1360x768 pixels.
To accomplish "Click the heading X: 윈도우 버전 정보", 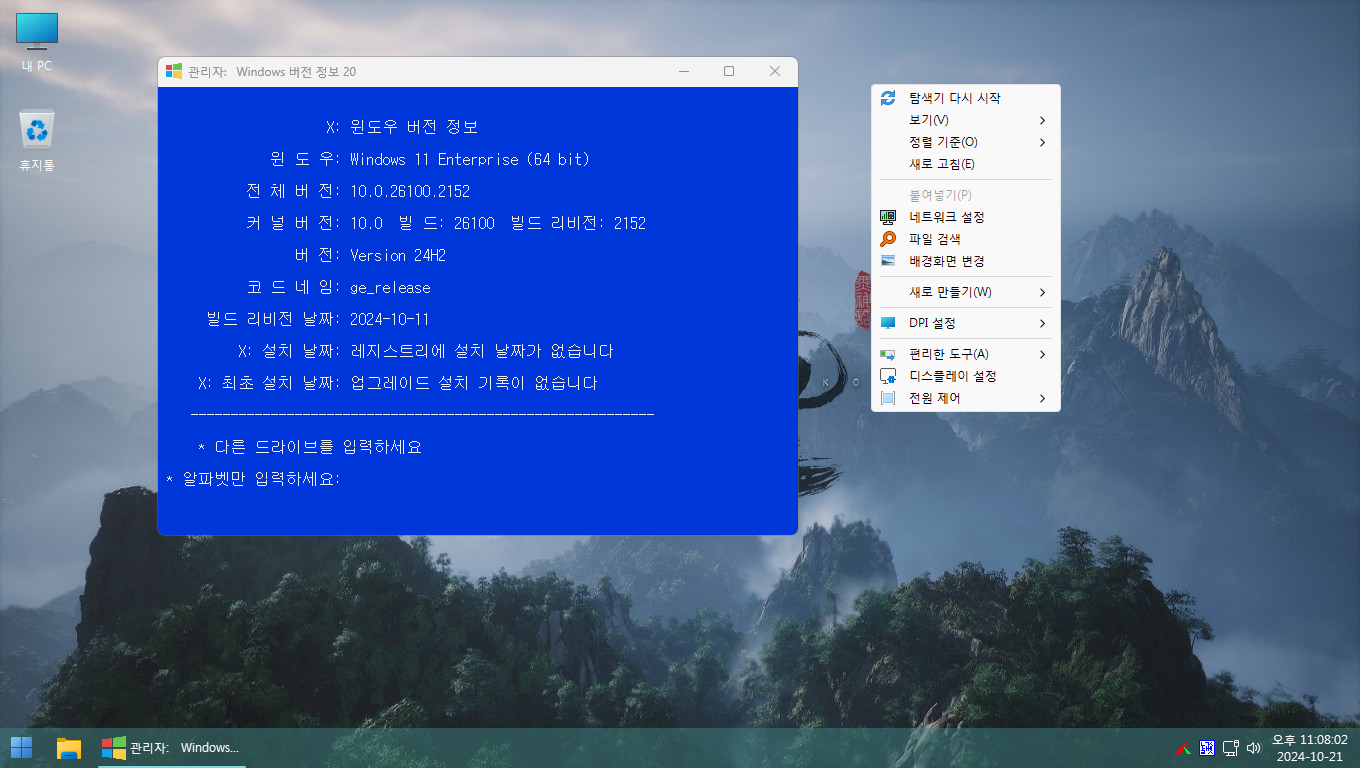I will coord(402,127).
